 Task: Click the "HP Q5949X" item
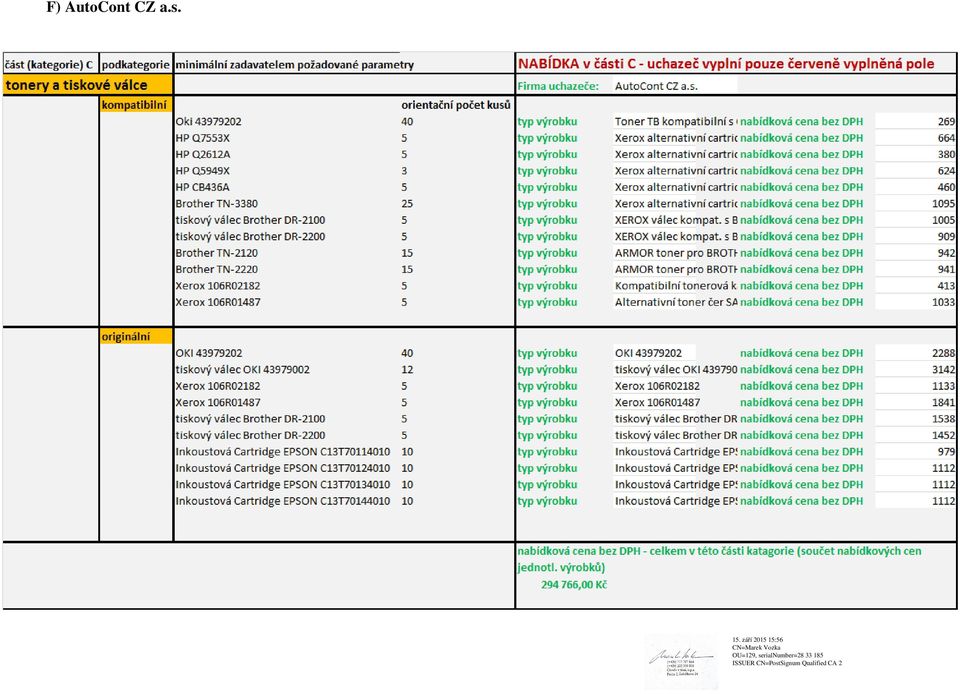pyautogui.click(x=203, y=171)
